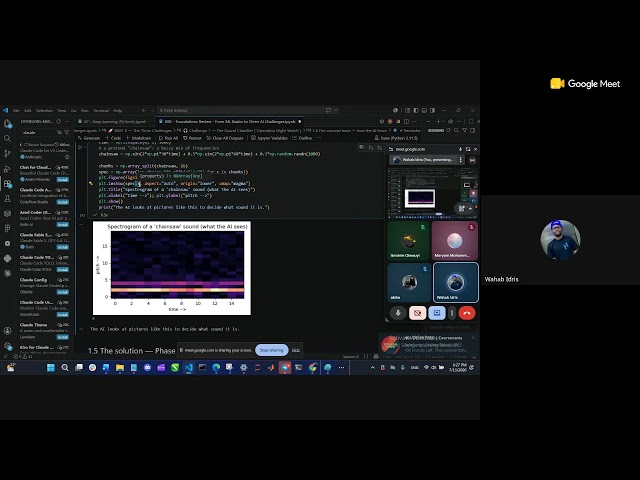Add a Code cell from the toolbar

[x=113, y=138]
